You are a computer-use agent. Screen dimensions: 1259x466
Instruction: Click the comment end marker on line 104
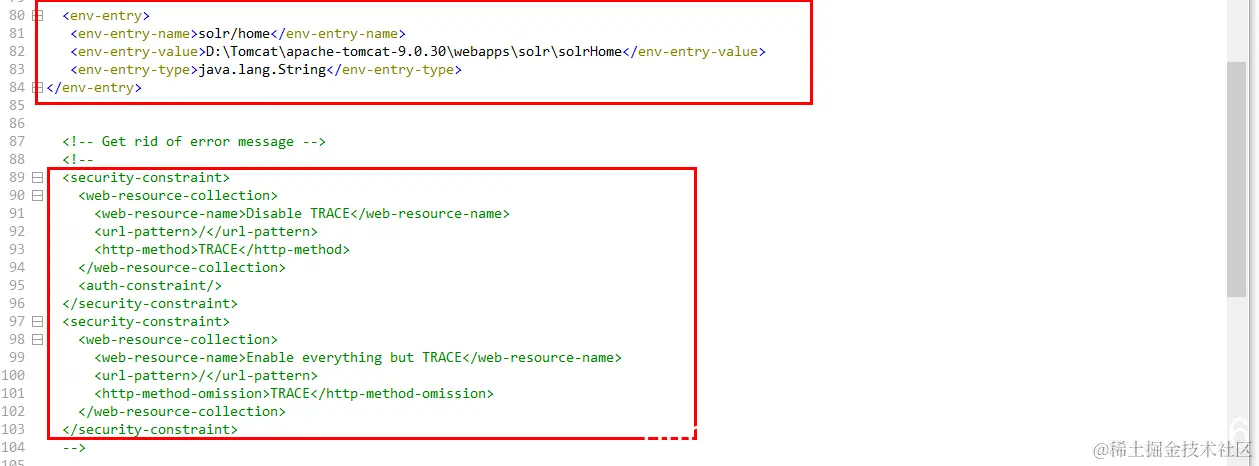pos(74,448)
